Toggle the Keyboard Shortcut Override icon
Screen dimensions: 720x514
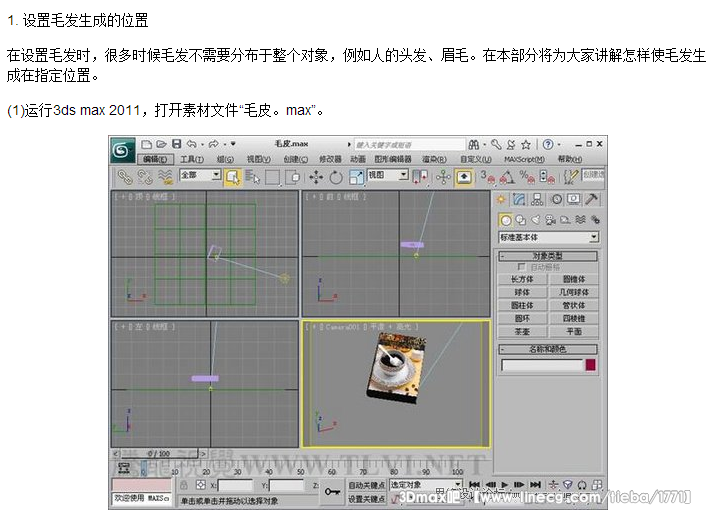[464, 177]
